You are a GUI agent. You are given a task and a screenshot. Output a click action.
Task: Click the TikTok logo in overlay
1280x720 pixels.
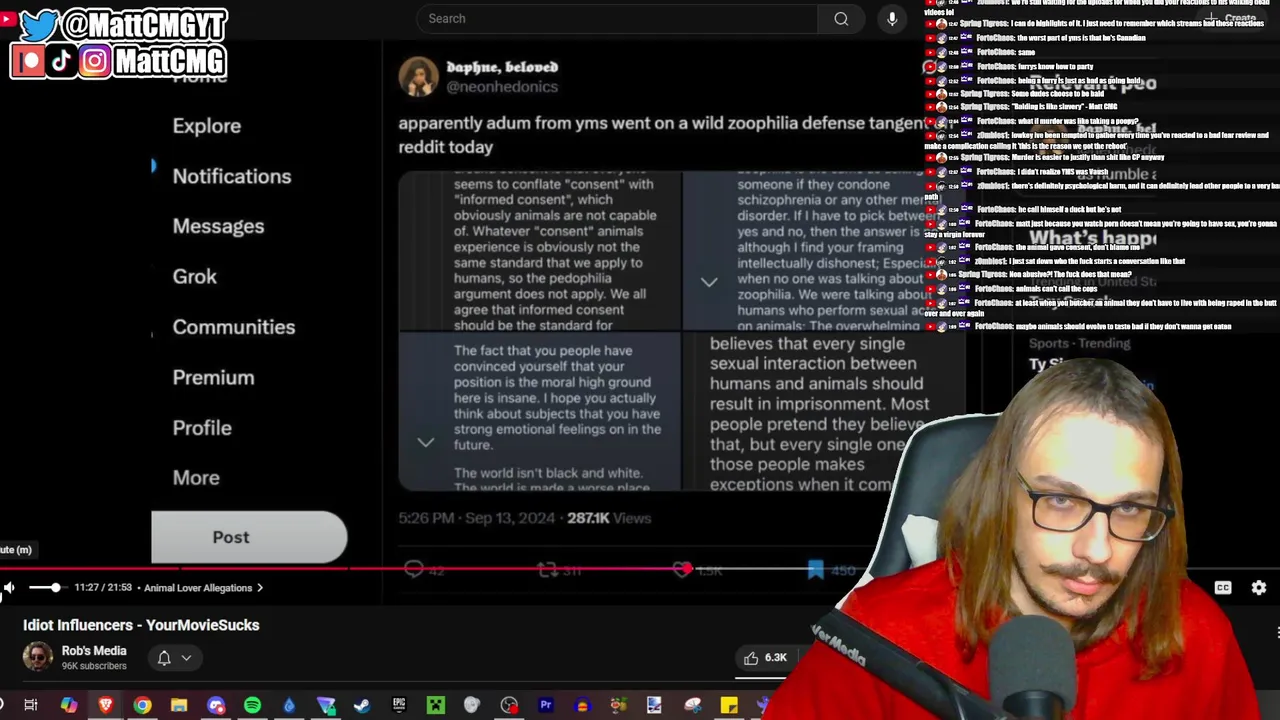point(61,61)
